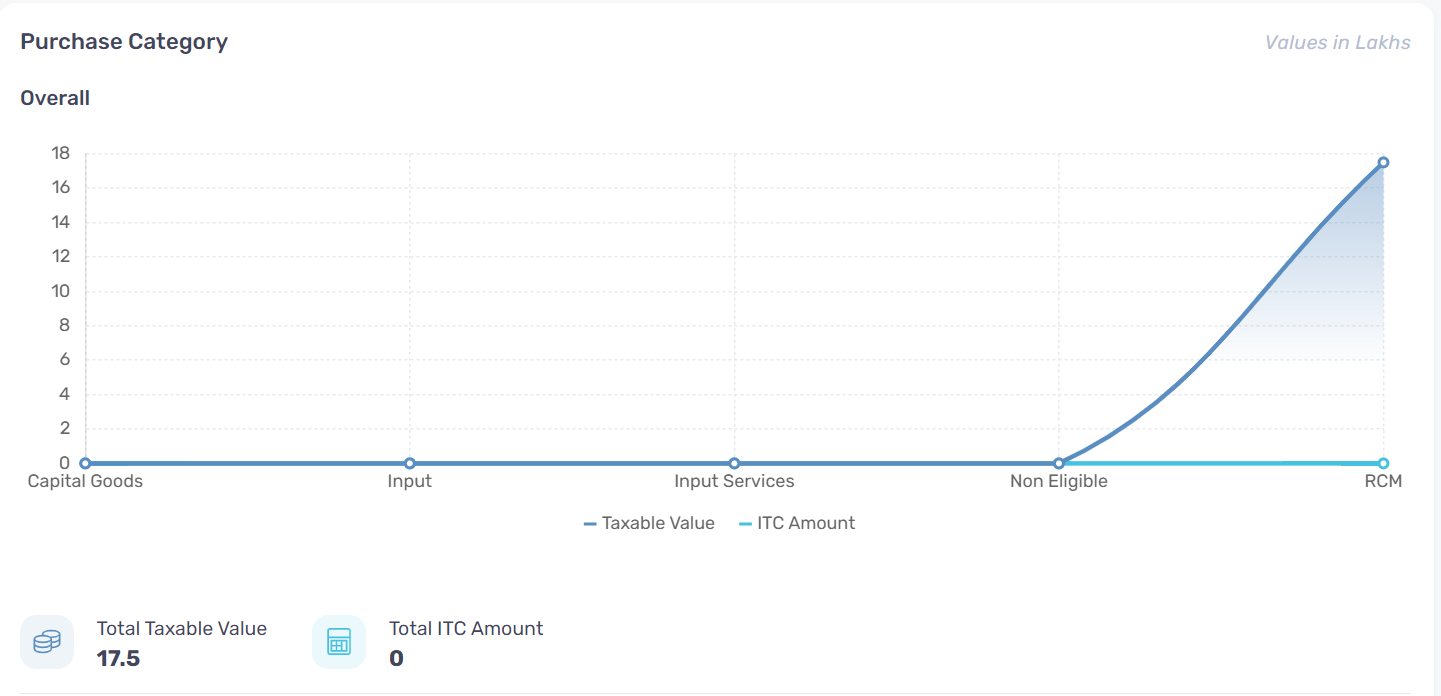1441x696 pixels.
Task: Click the Input axis label
Action: coord(410,482)
